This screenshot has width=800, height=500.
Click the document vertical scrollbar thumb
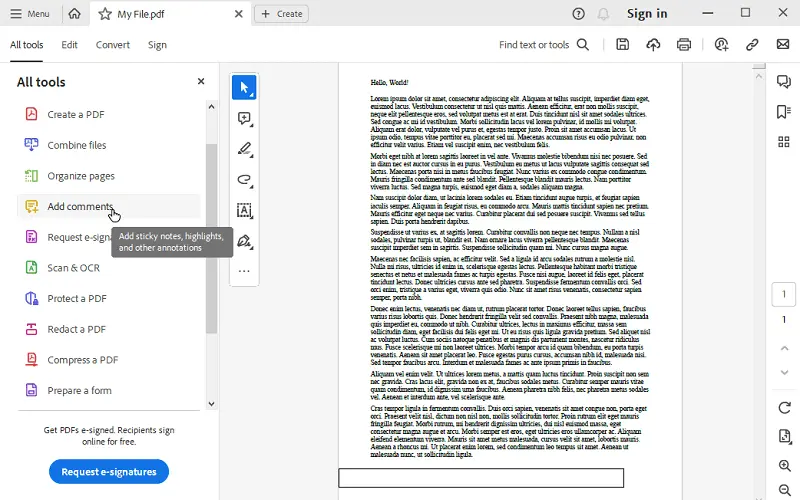click(759, 66)
